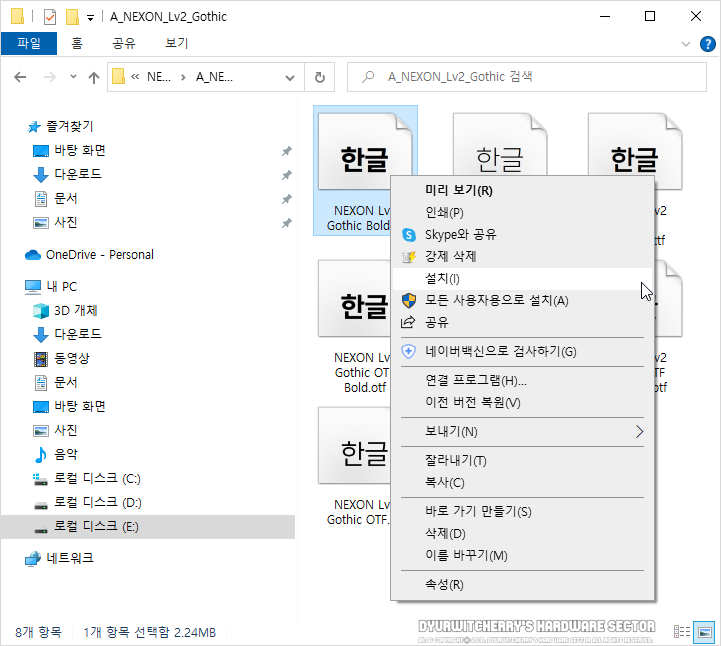Image resolution: width=721 pixels, height=646 pixels.
Task: Unpin 바탕 화면 using its pin icon
Action: coord(286,151)
